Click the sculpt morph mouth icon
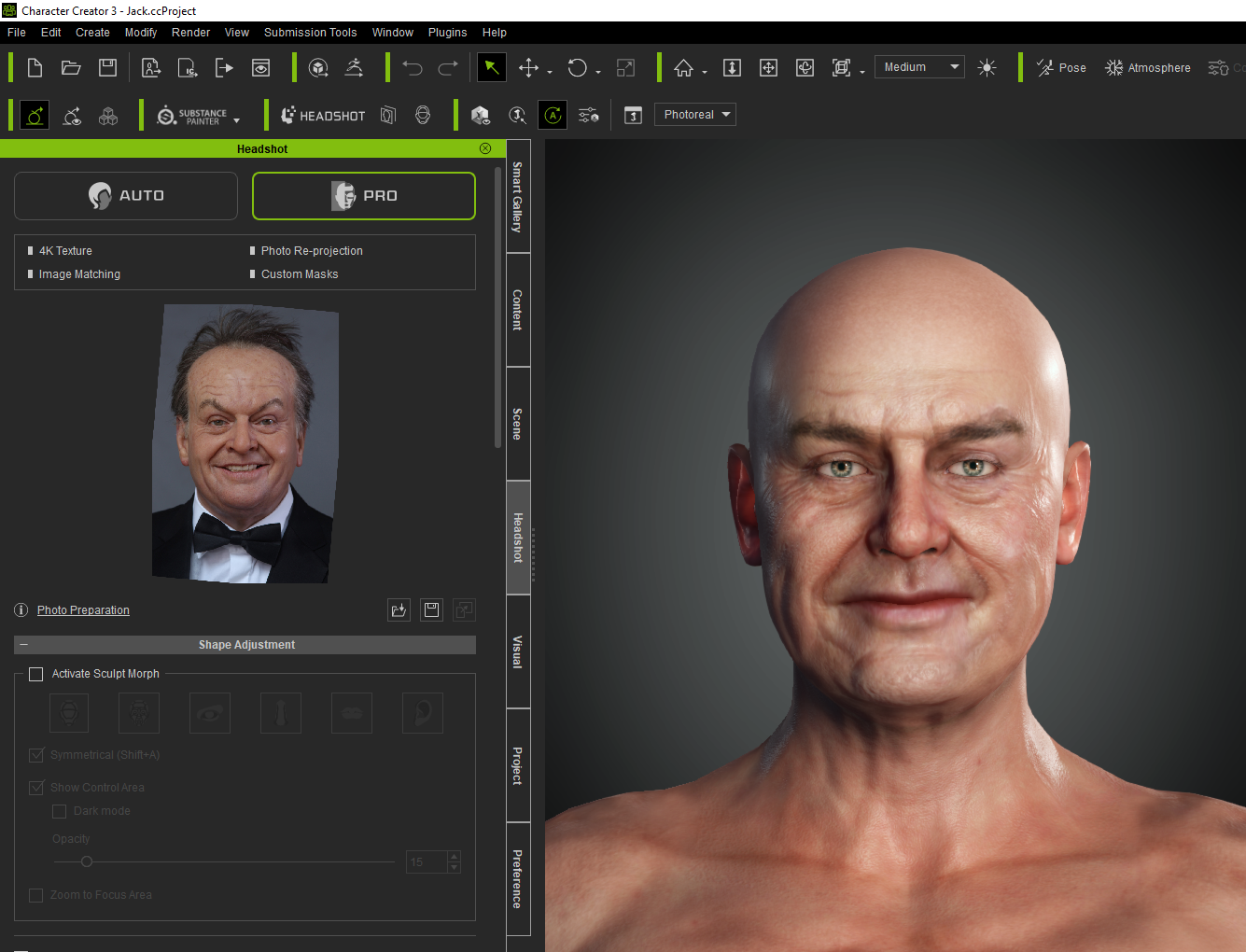The height and width of the screenshot is (952, 1246). click(x=352, y=713)
